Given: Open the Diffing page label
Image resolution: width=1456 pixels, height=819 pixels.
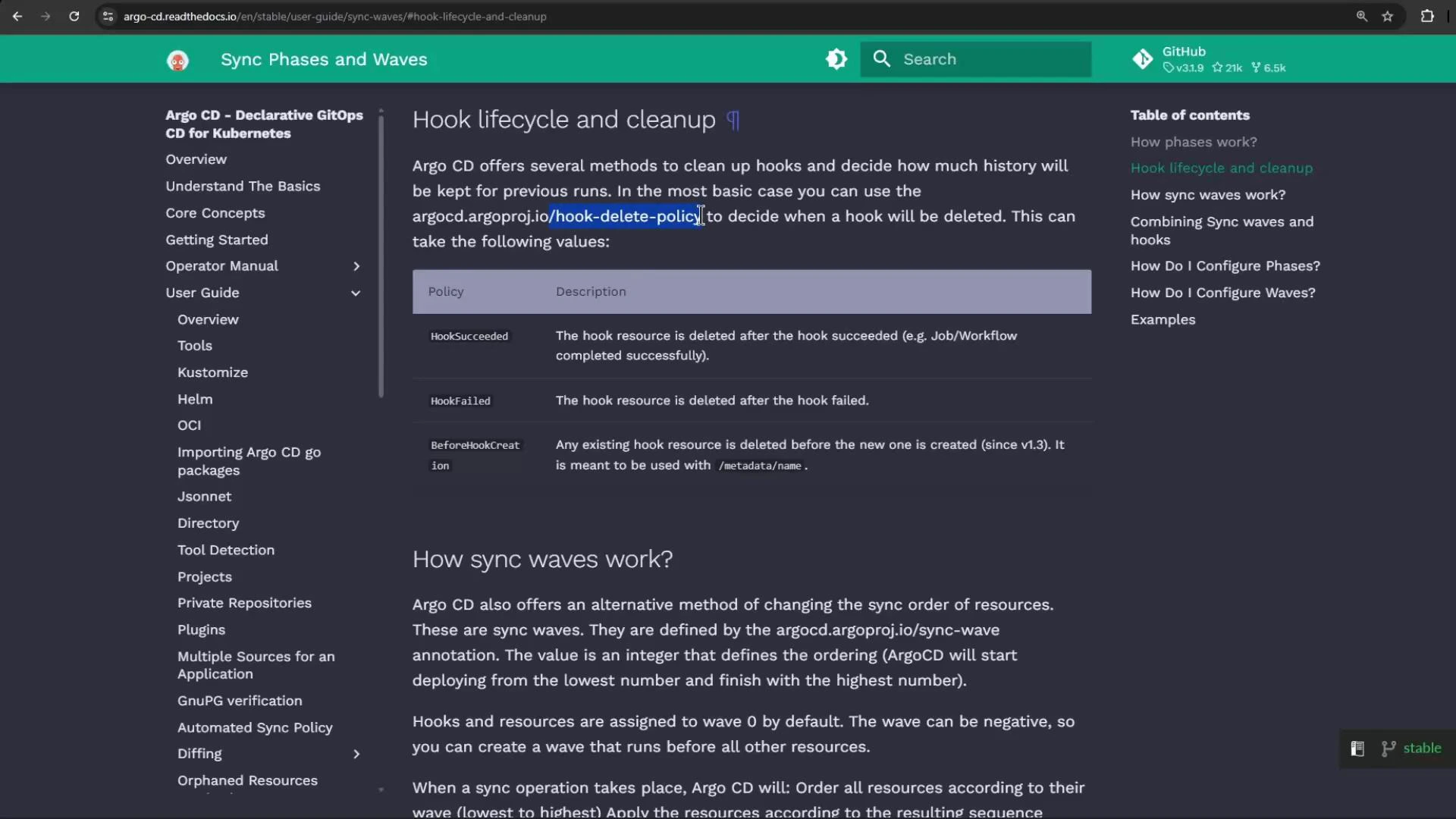Looking at the screenshot, I should pyautogui.click(x=199, y=754).
